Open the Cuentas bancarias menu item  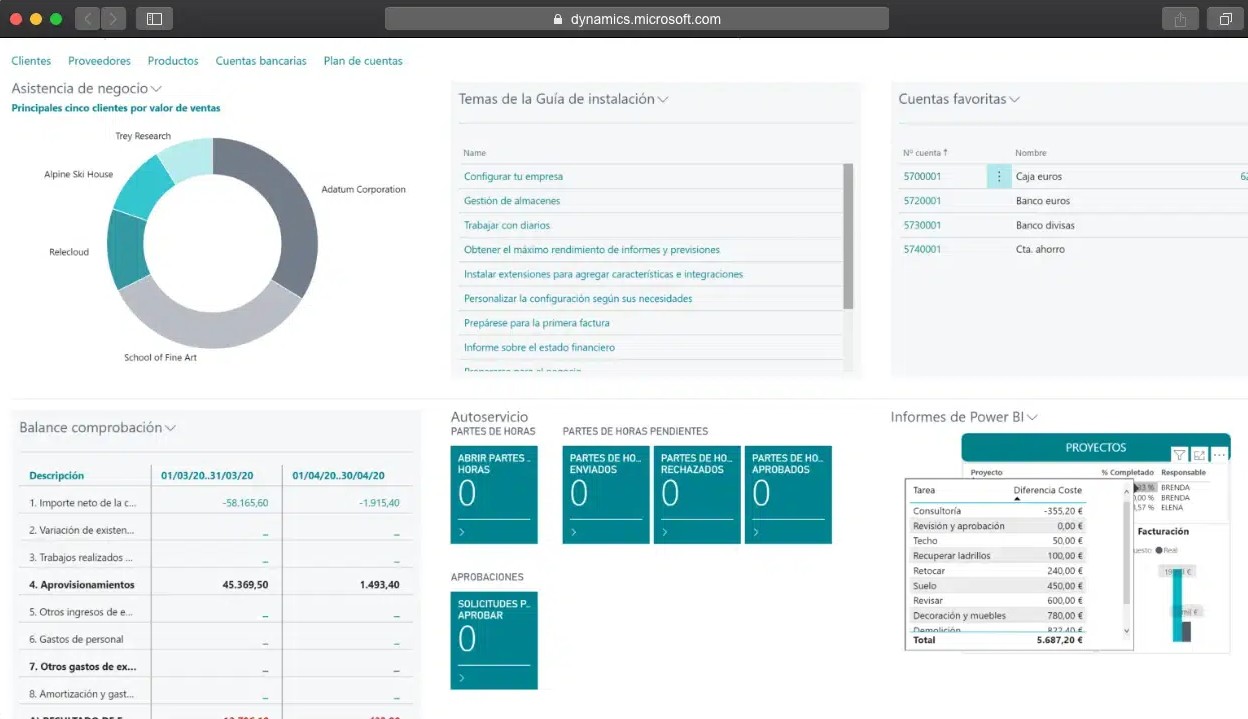pos(261,61)
